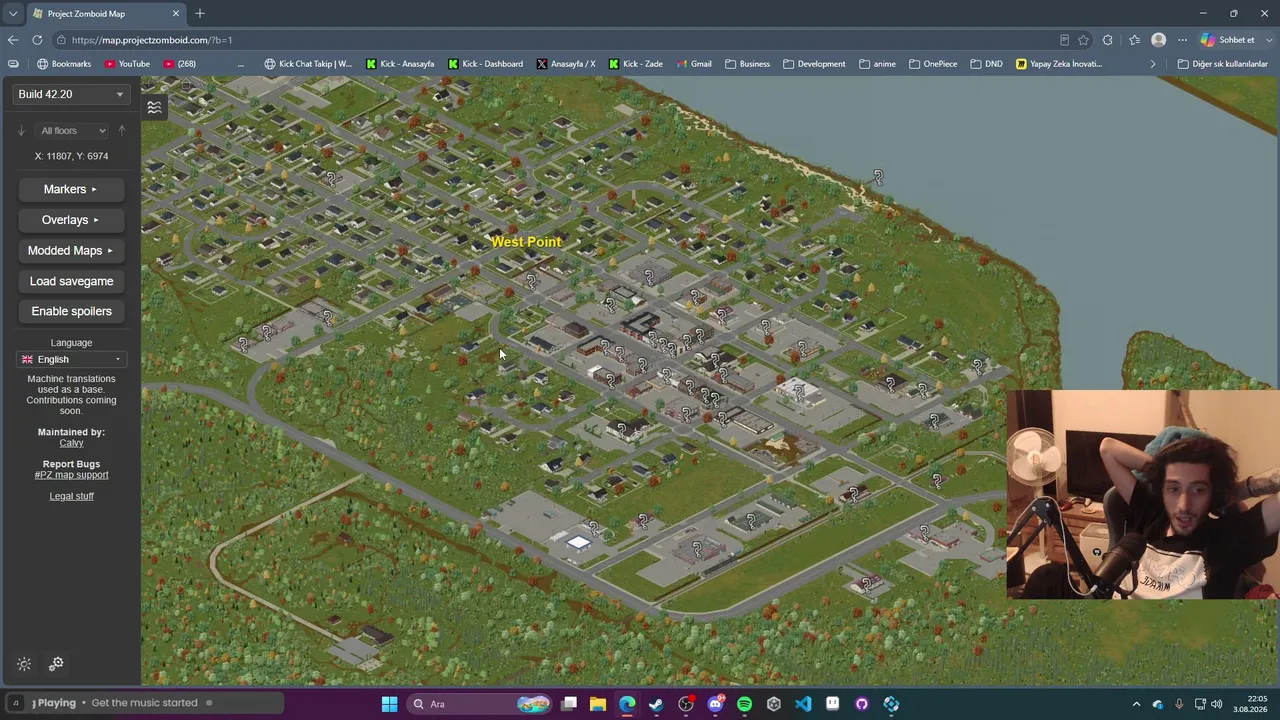Open the tab search chevron

click(x=12, y=13)
